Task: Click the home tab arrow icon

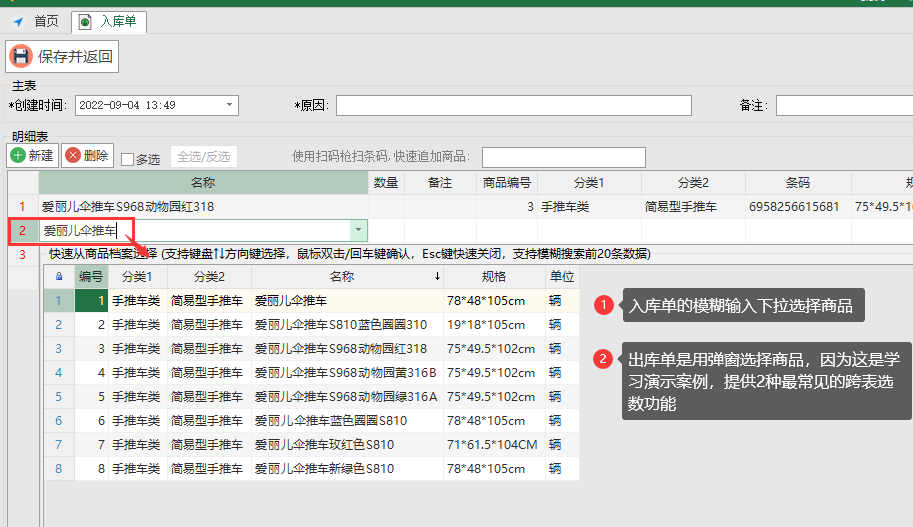Action: [19, 22]
